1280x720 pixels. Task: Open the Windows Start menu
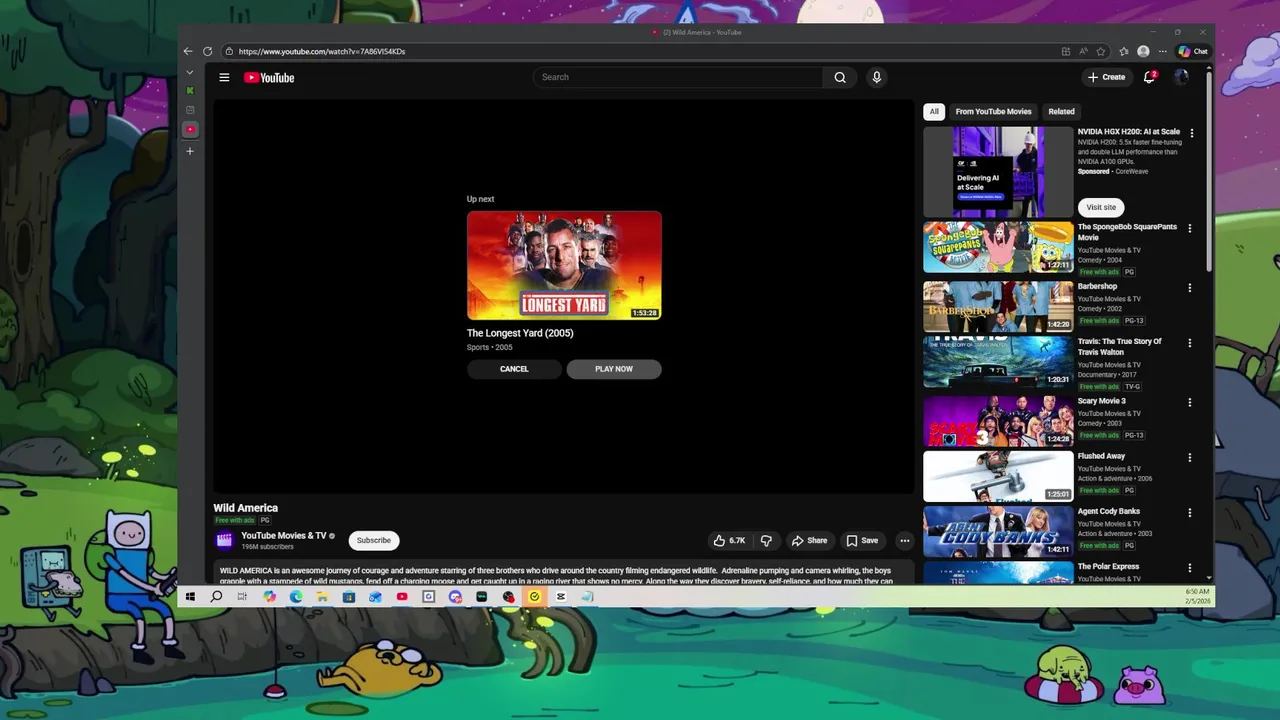point(190,597)
